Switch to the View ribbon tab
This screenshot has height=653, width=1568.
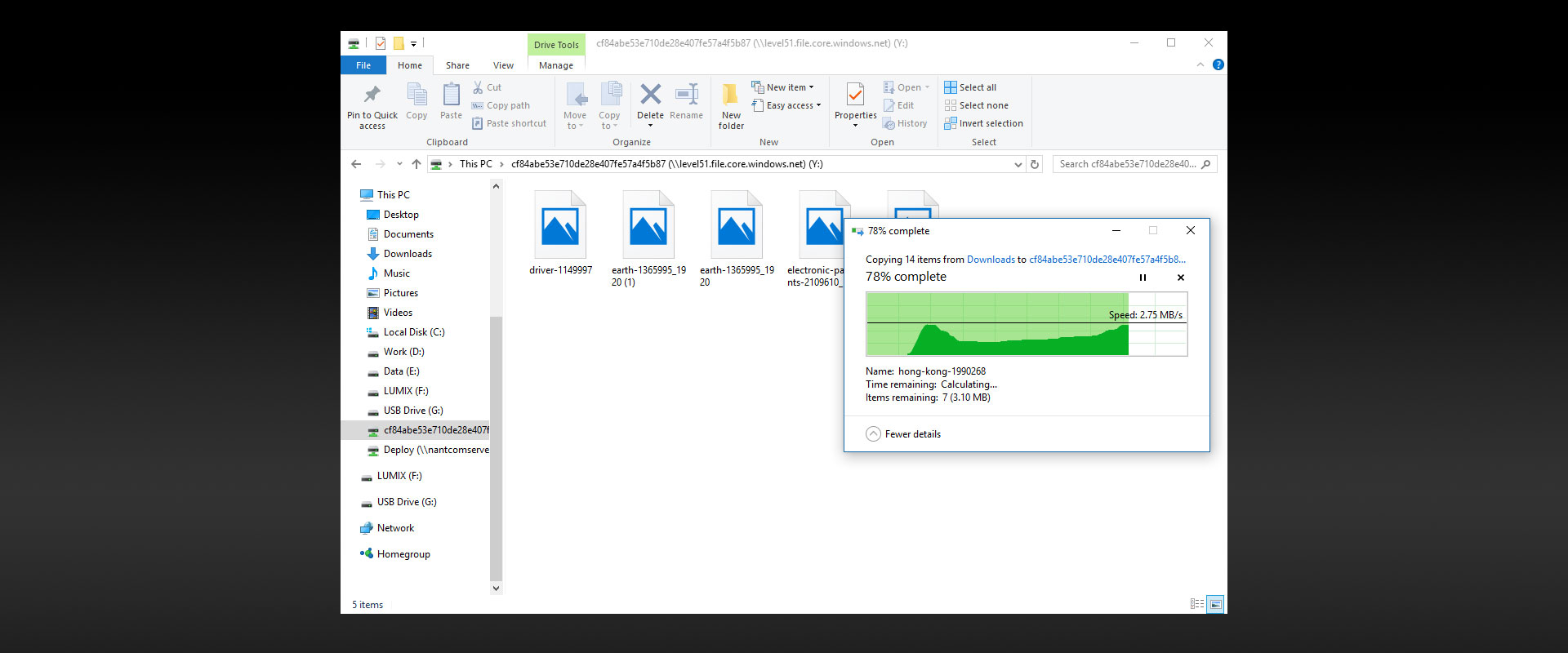coord(503,65)
